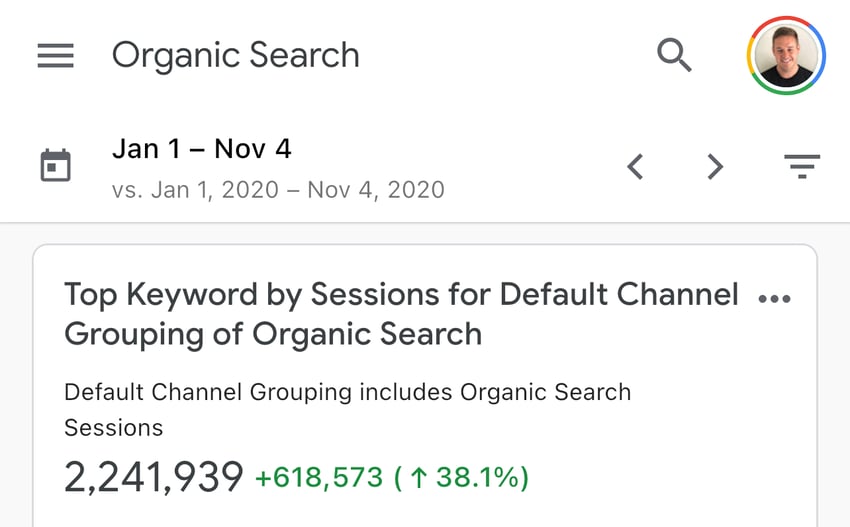
Task: Click the calendar date picker icon
Action: tap(55, 165)
